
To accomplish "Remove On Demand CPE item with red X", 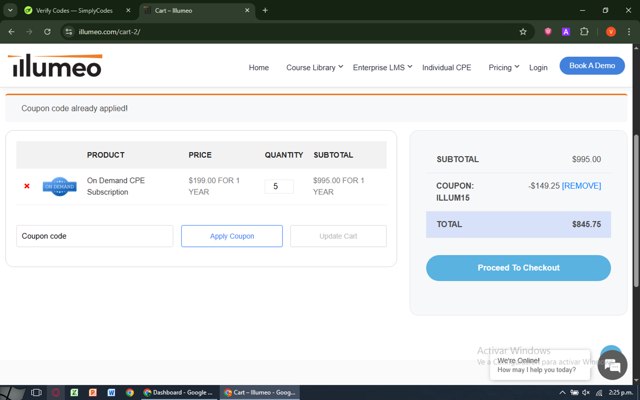I will (27, 186).
